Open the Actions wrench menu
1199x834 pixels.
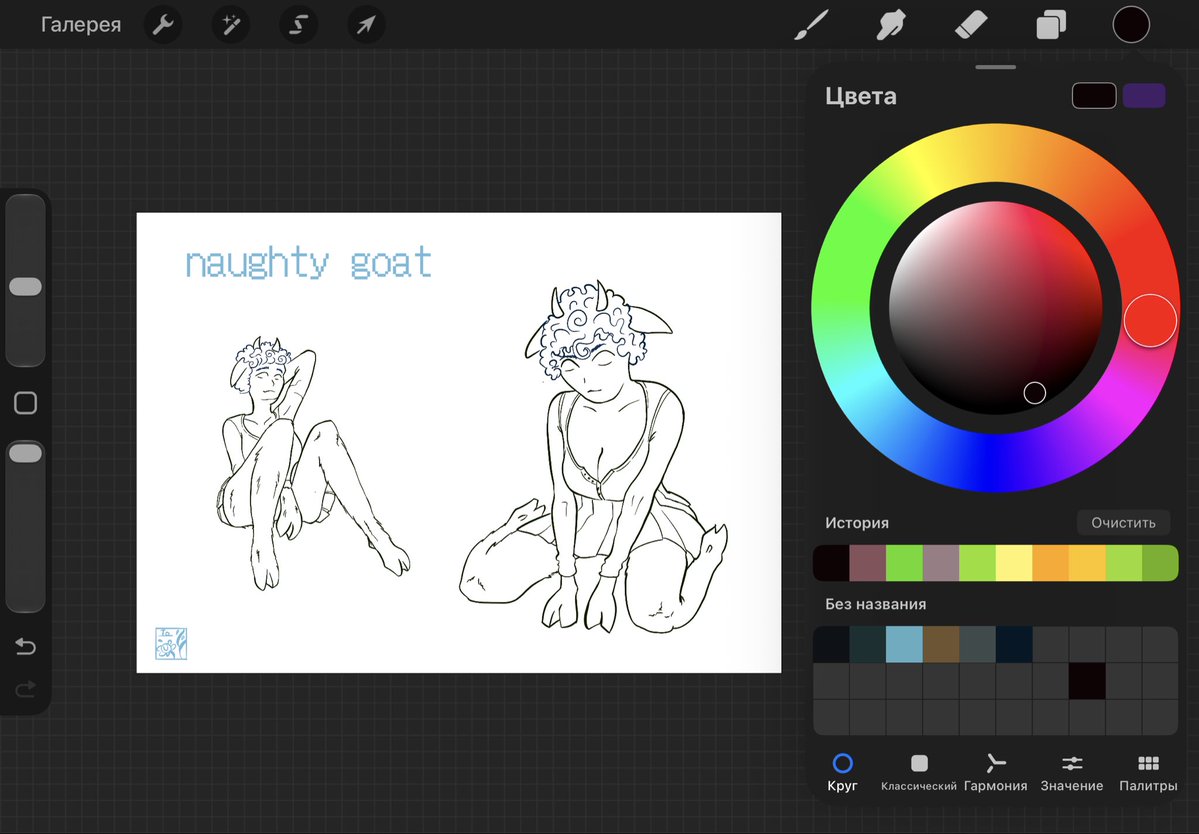pyautogui.click(x=163, y=24)
